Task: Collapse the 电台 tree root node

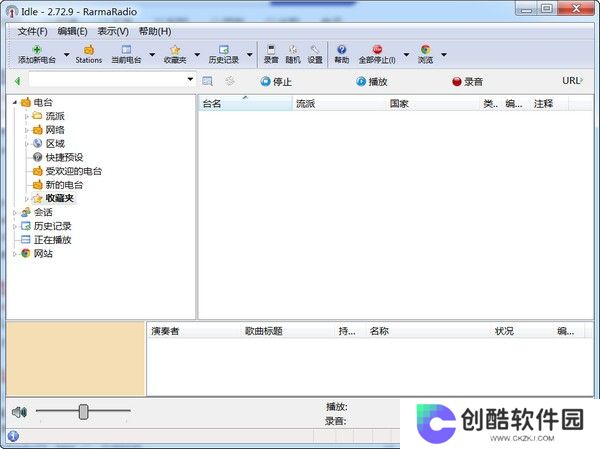Action: tap(15, 102)
